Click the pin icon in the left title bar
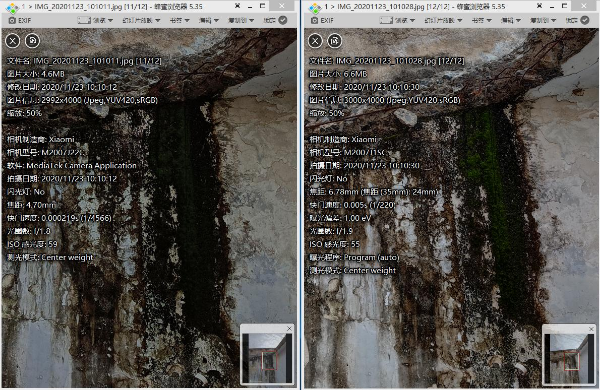600x390 pixels. click(237, 6)
